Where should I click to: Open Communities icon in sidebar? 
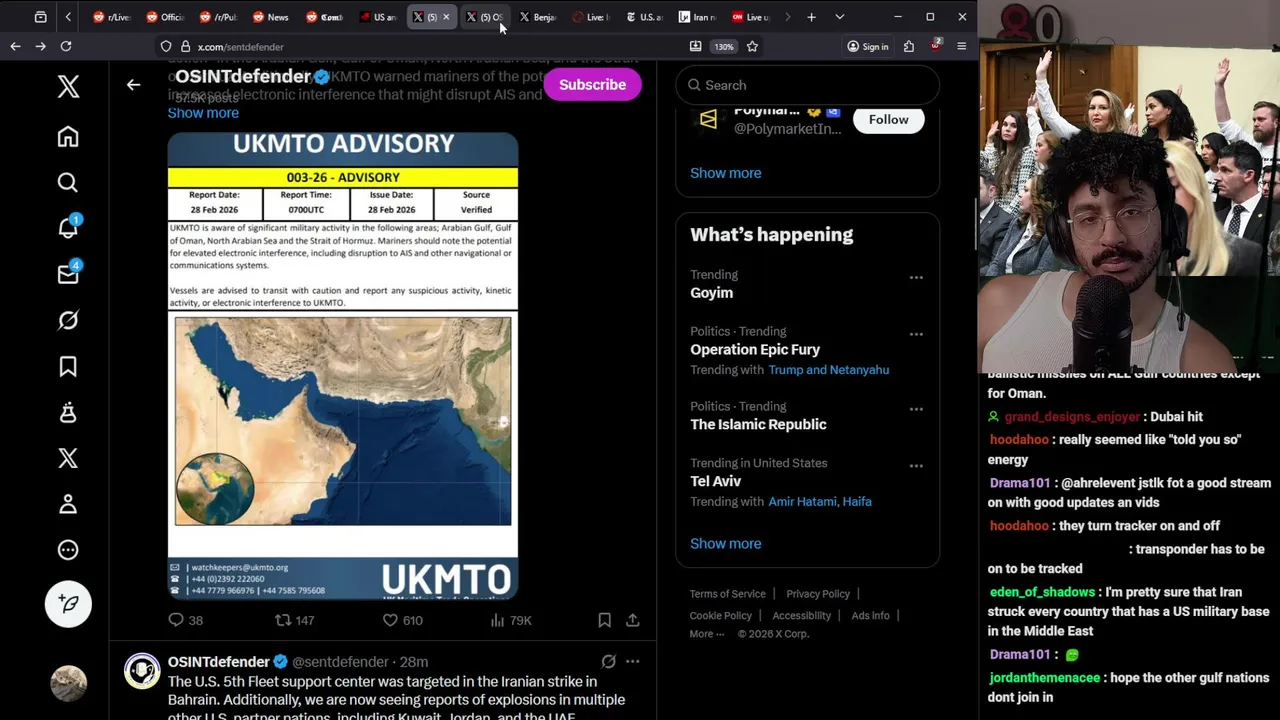[x=68, y=412]
